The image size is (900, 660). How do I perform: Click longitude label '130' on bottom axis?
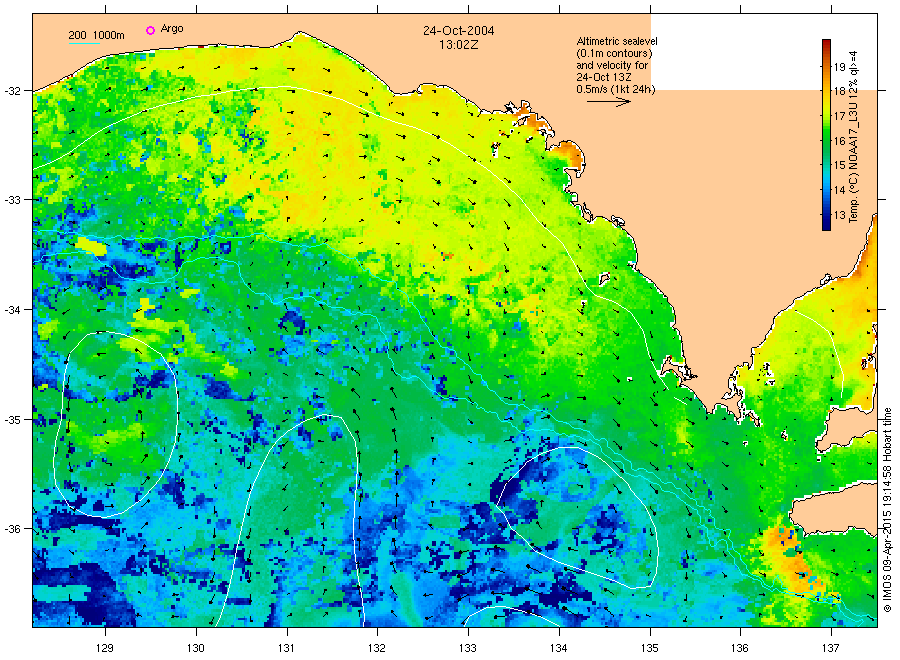[x=196, y=648]
